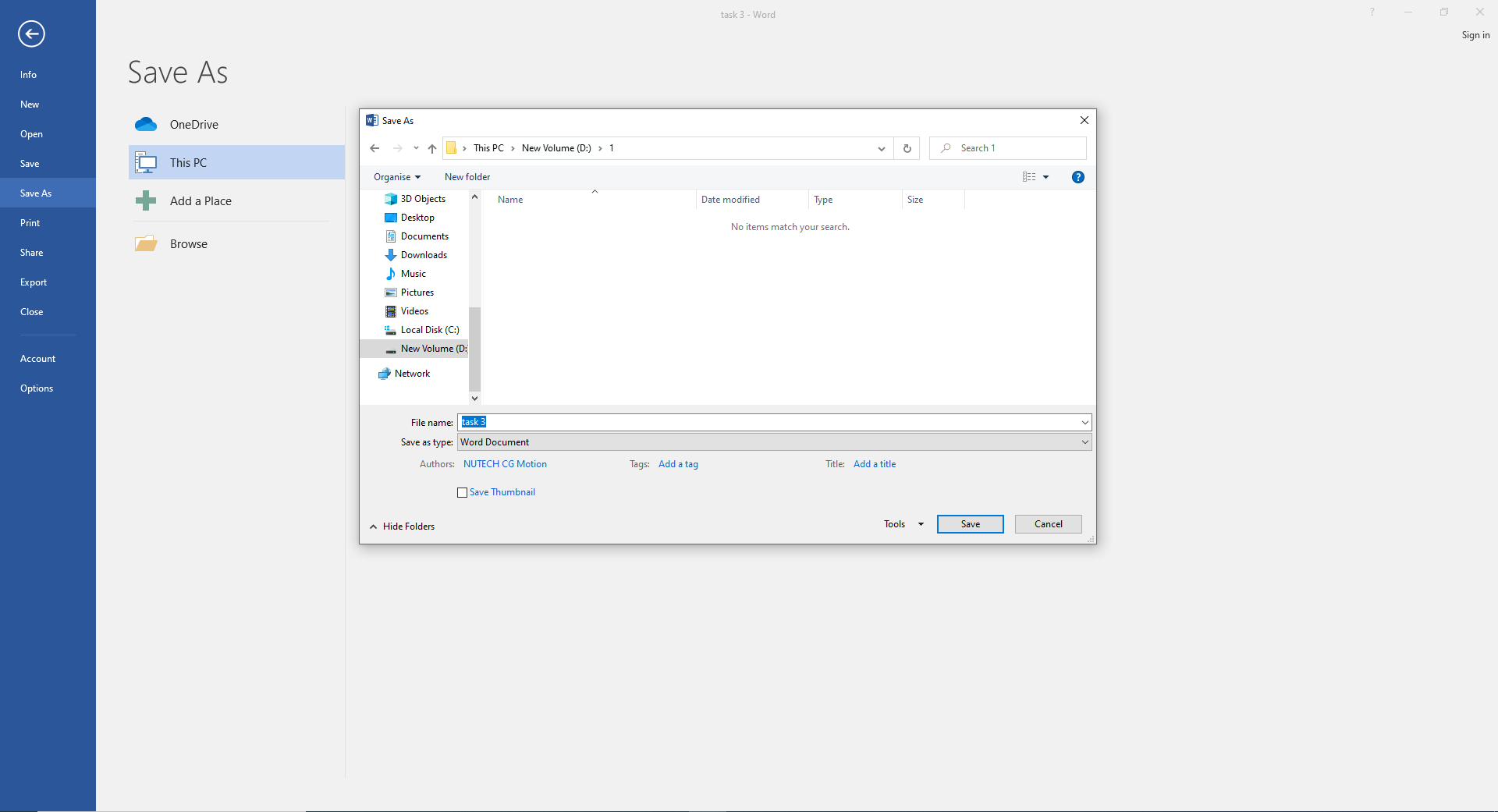Click the NUTECH CG Motion author link
The image size is (1498, 812).
coord(505,463)
